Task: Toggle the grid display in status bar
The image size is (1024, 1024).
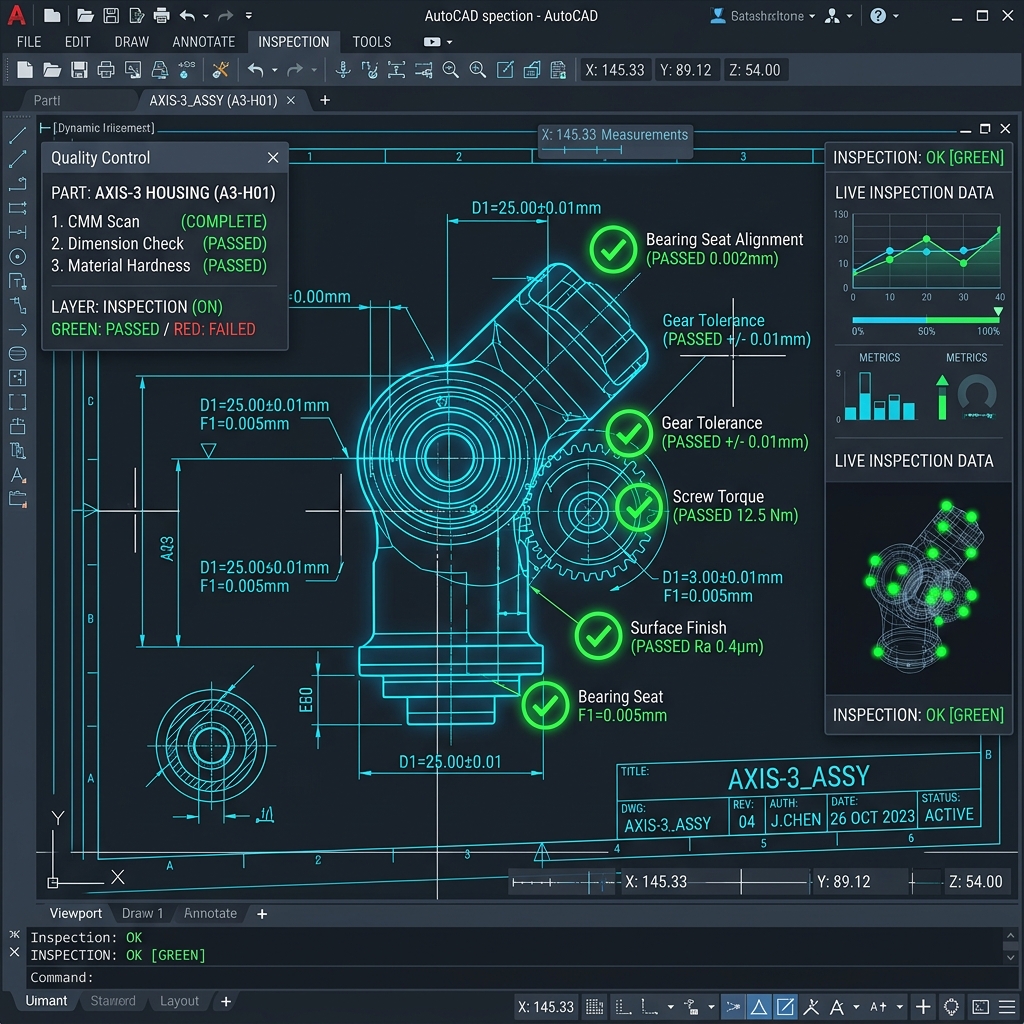Action: tap(594, 1006)
